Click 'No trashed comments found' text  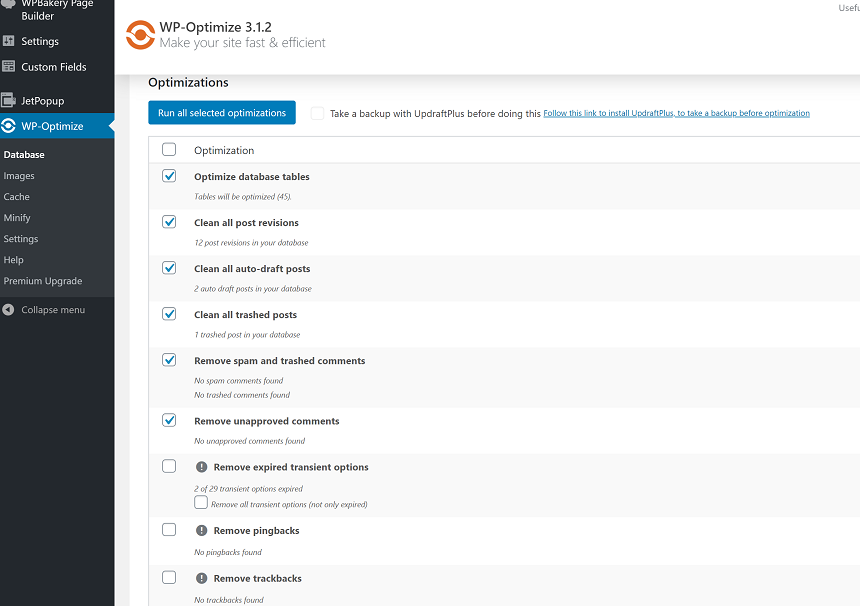pyautogui.click(x=242, y=395)
